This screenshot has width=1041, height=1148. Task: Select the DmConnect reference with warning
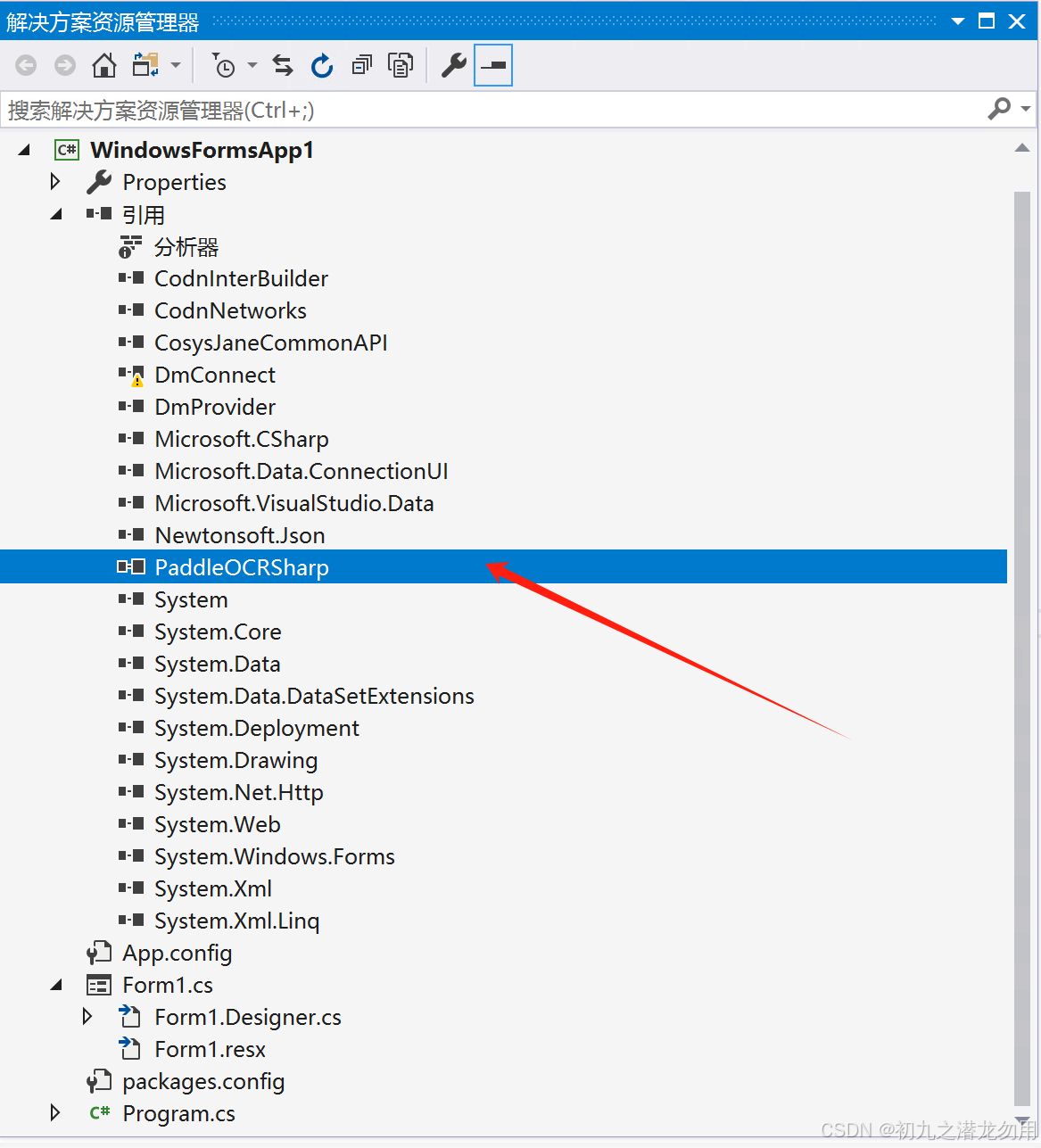tap(215, 375)
